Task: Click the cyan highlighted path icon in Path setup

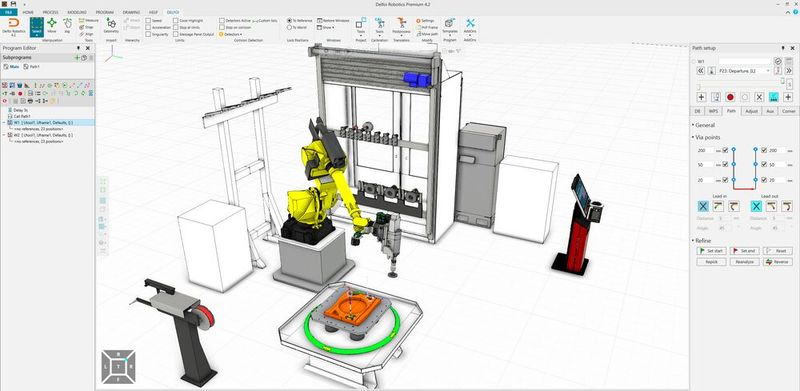Action: (x=773, y=97)
